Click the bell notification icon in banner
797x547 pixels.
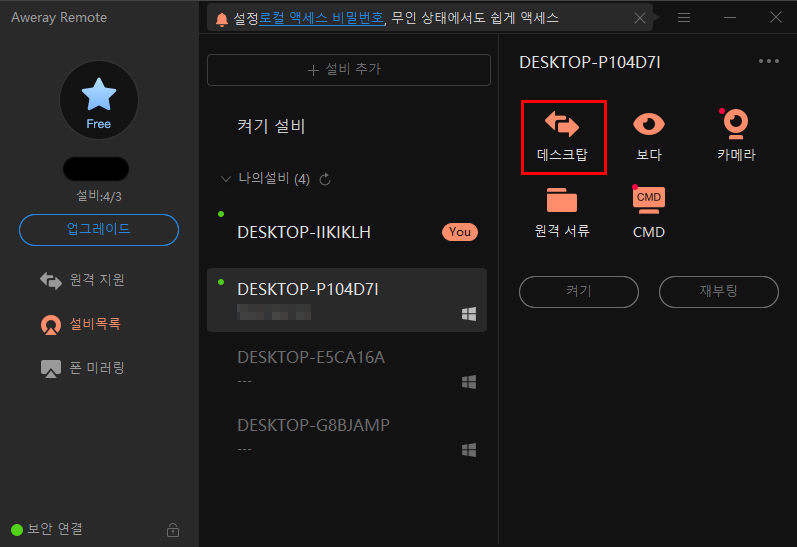click(222, 19)
